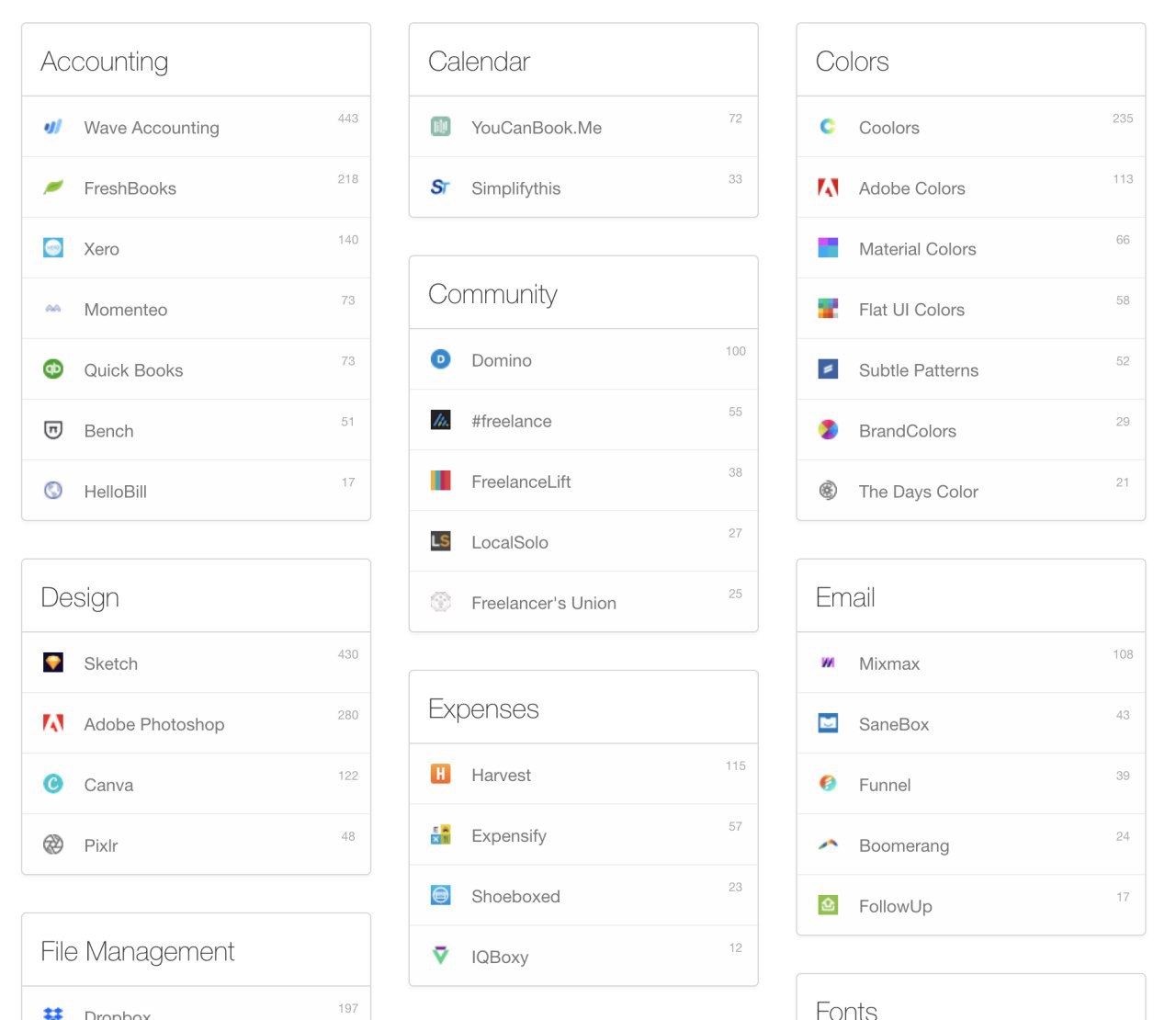Select the Email category heading
The width and height of the screenshot is (1176, 1020).
click(845, 597)
